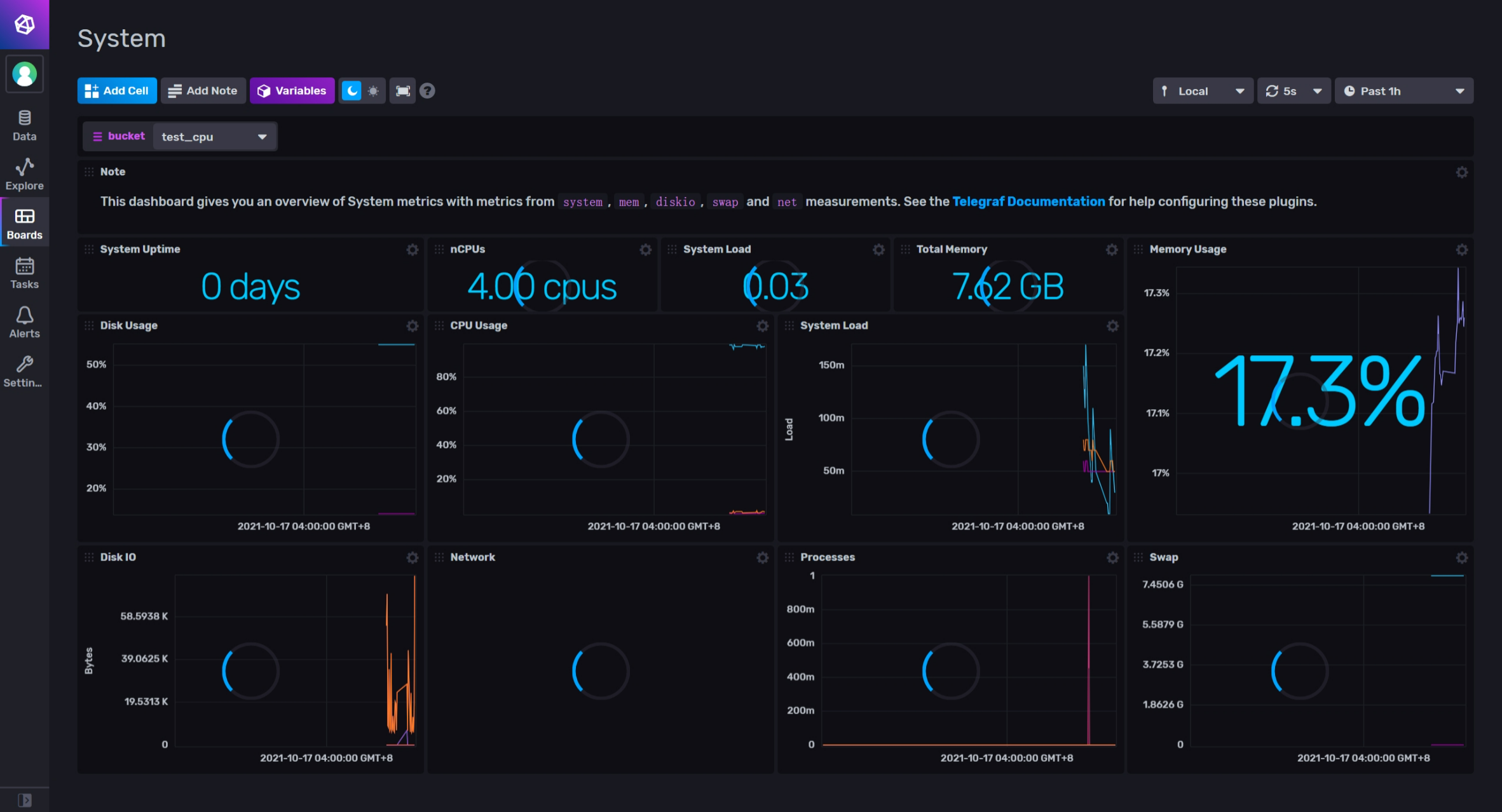This screenshot has height=812, width=1502.
Task: Click the 7.4506 G Swap axis label
Action: point(1163,585)
